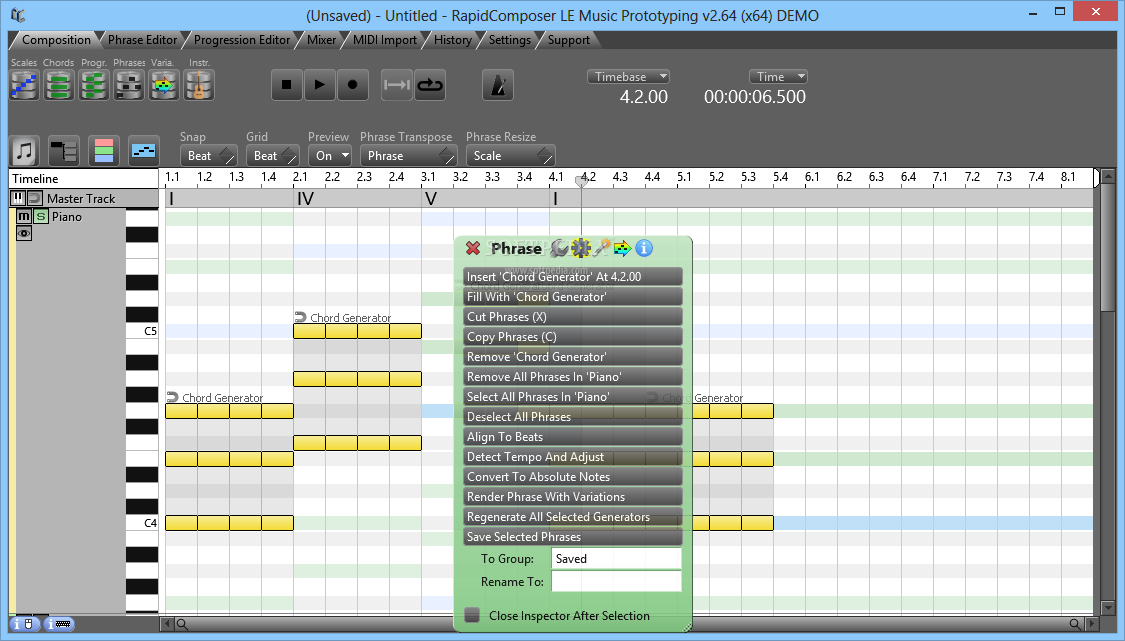Open the Chords browser icon
Viewport: 1125px width, 641px height.
coord(59,85)
